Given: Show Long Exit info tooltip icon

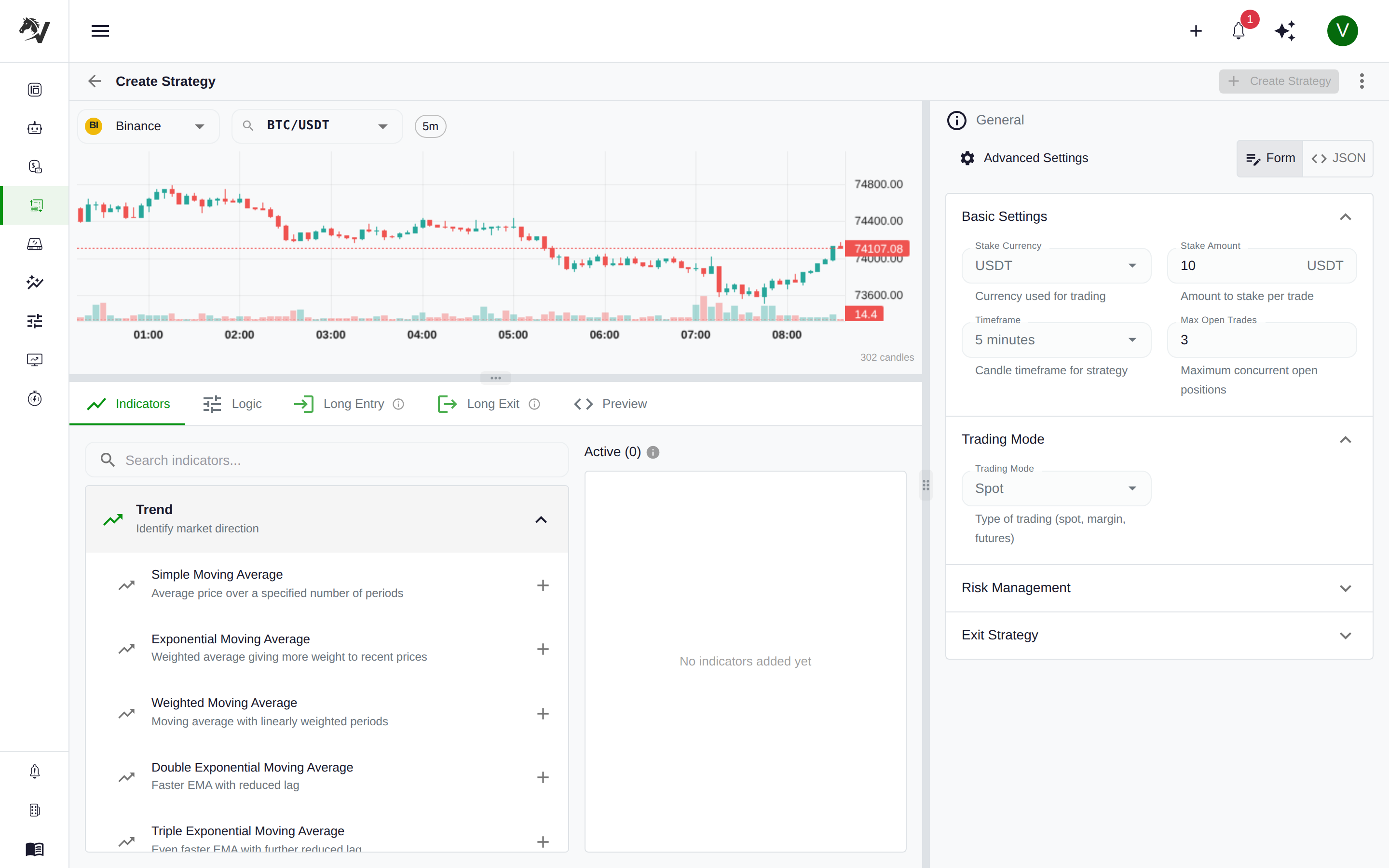Looking at the screenshot, I should point(534,404).
